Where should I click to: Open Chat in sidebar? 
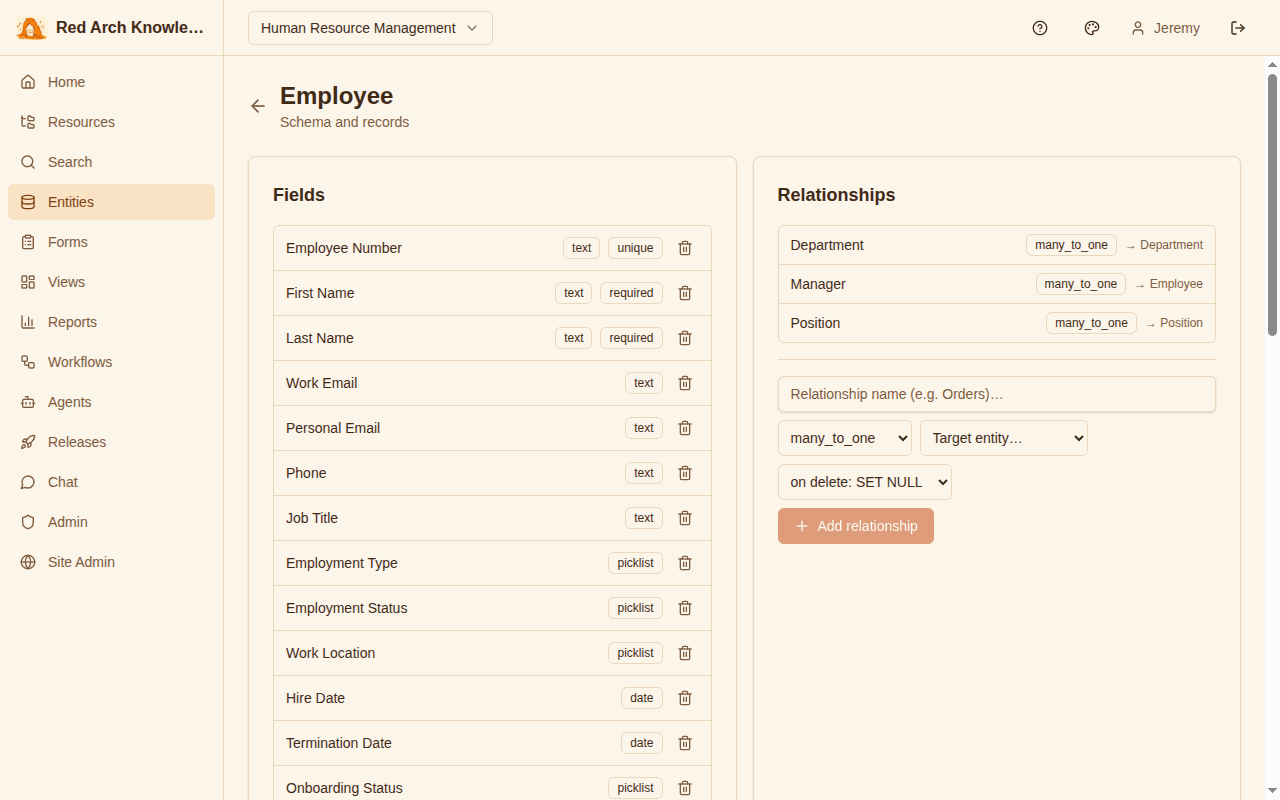[111, 482]
